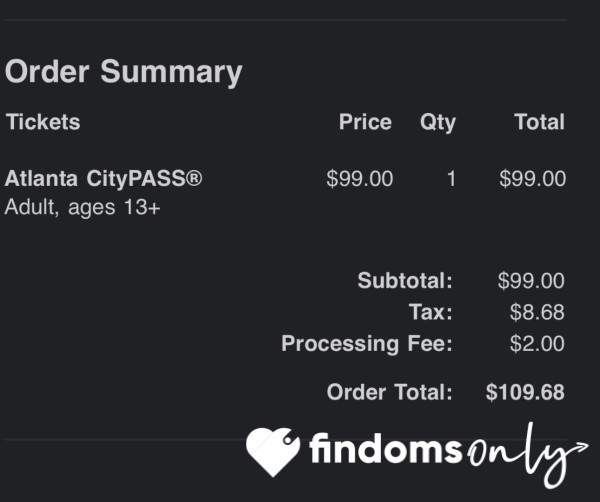The image size is (600, 502).
Task: Click the Subtotal label
Action: click(405, 280)
